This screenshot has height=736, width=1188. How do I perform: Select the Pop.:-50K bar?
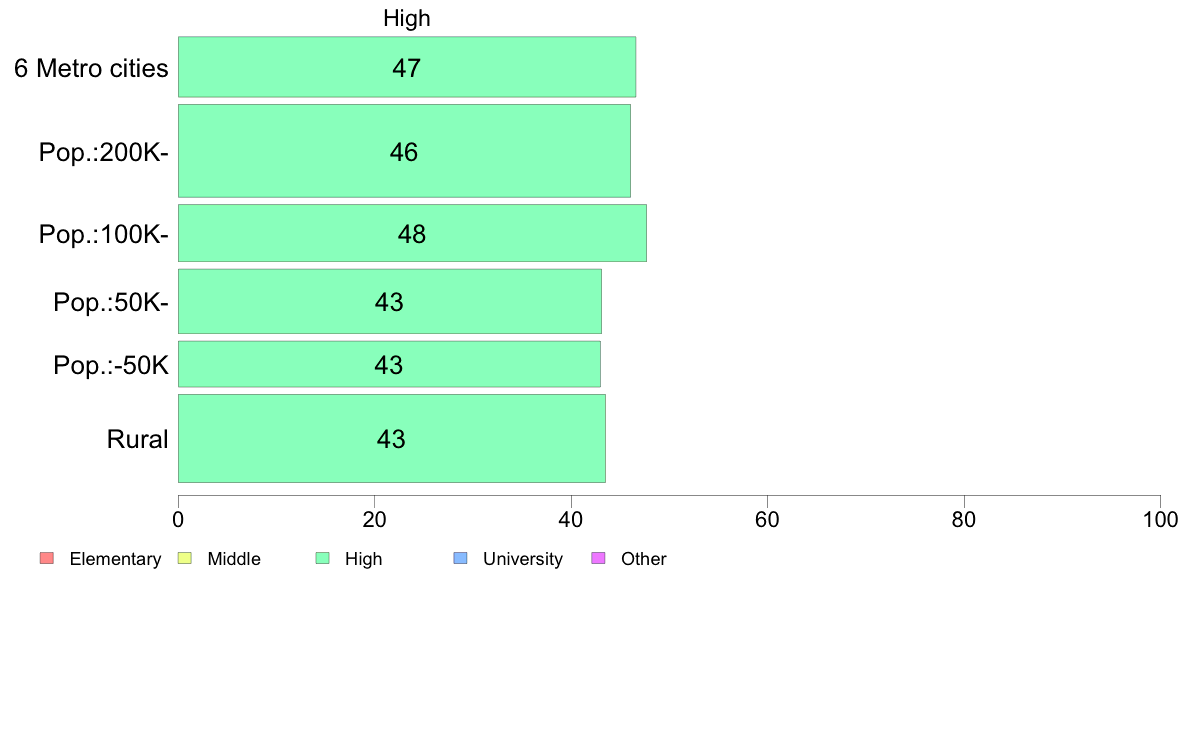[x=389, y=364]
